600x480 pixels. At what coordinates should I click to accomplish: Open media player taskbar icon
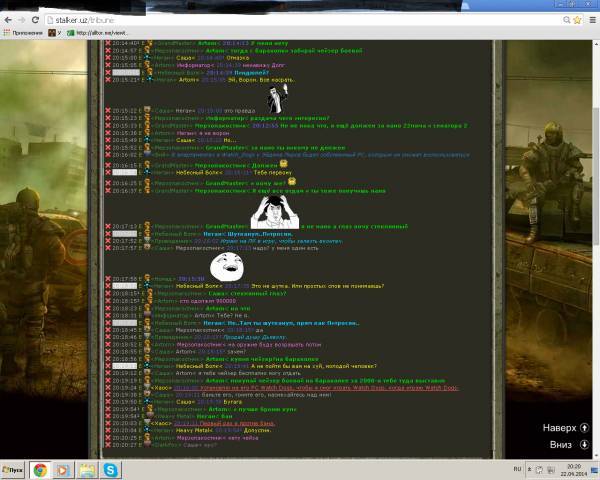(61, 469)
